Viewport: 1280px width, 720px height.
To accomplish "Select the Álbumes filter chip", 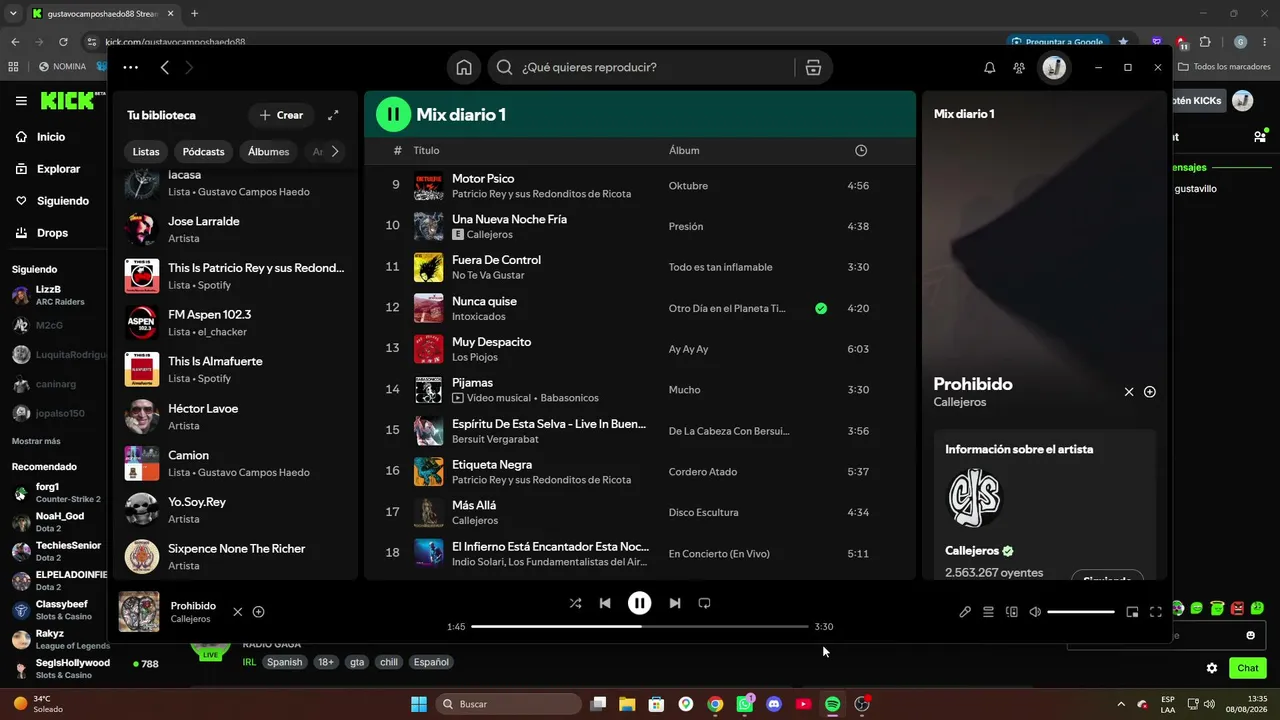I will pos(269,152).
